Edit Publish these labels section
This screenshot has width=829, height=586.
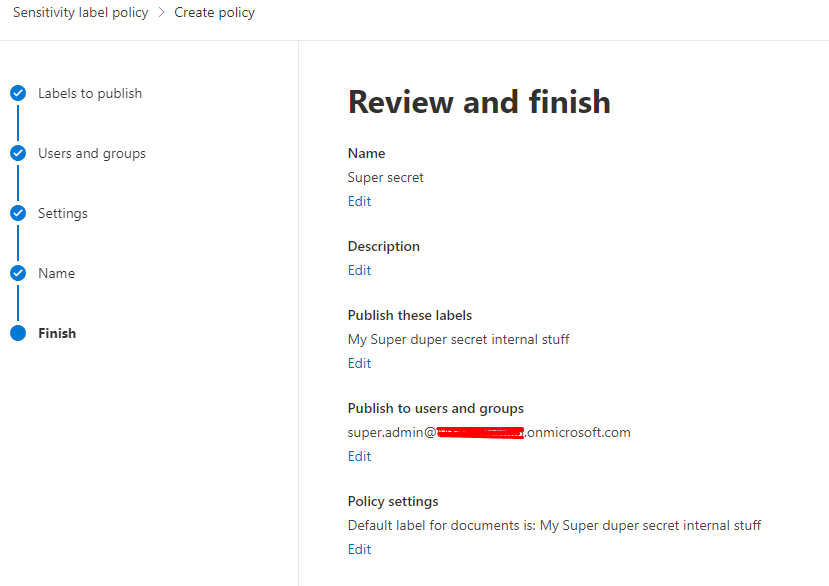(x=359, y=363)
